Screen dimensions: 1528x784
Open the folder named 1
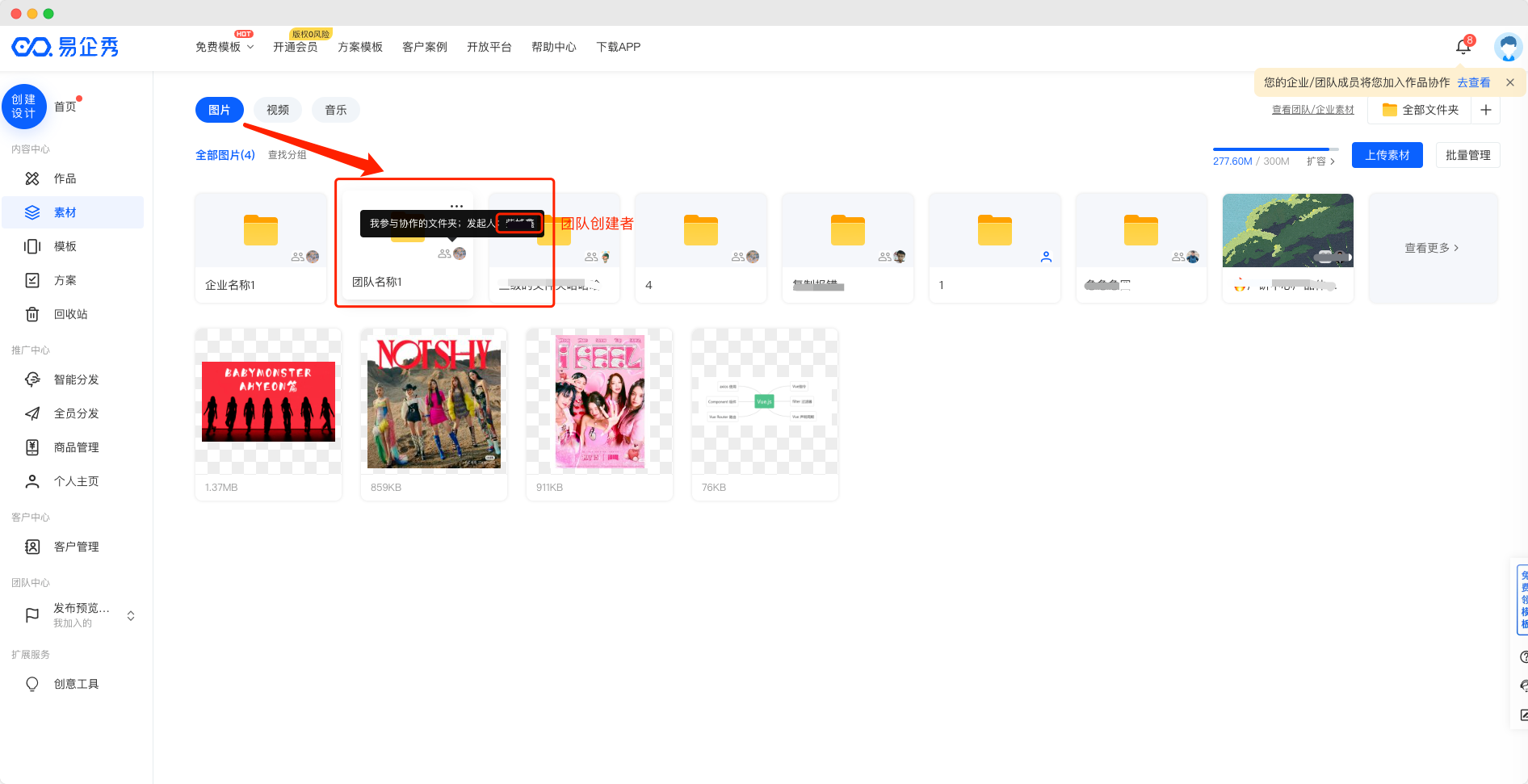994,248
